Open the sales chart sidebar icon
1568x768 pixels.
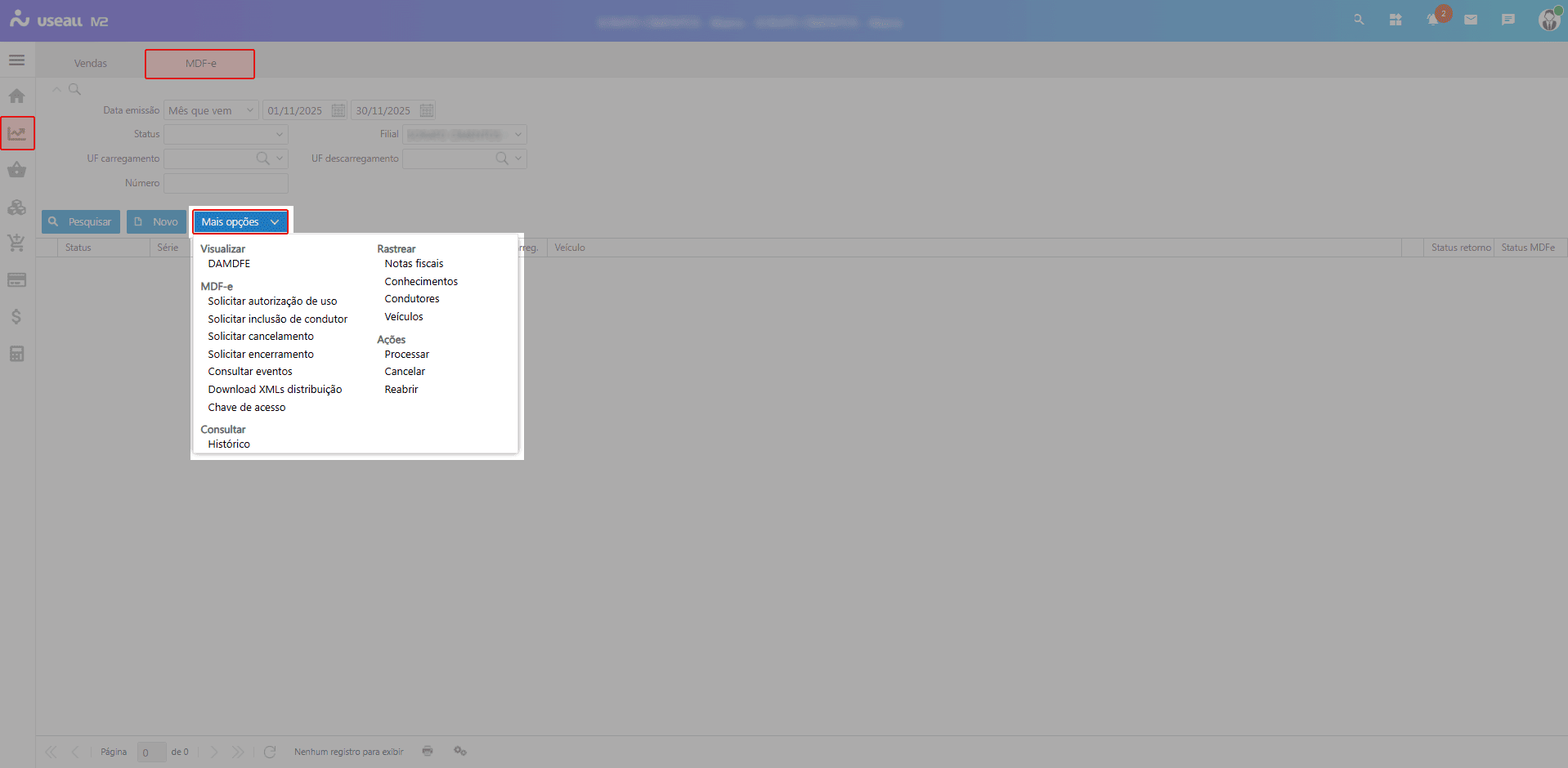pos(17,133)
